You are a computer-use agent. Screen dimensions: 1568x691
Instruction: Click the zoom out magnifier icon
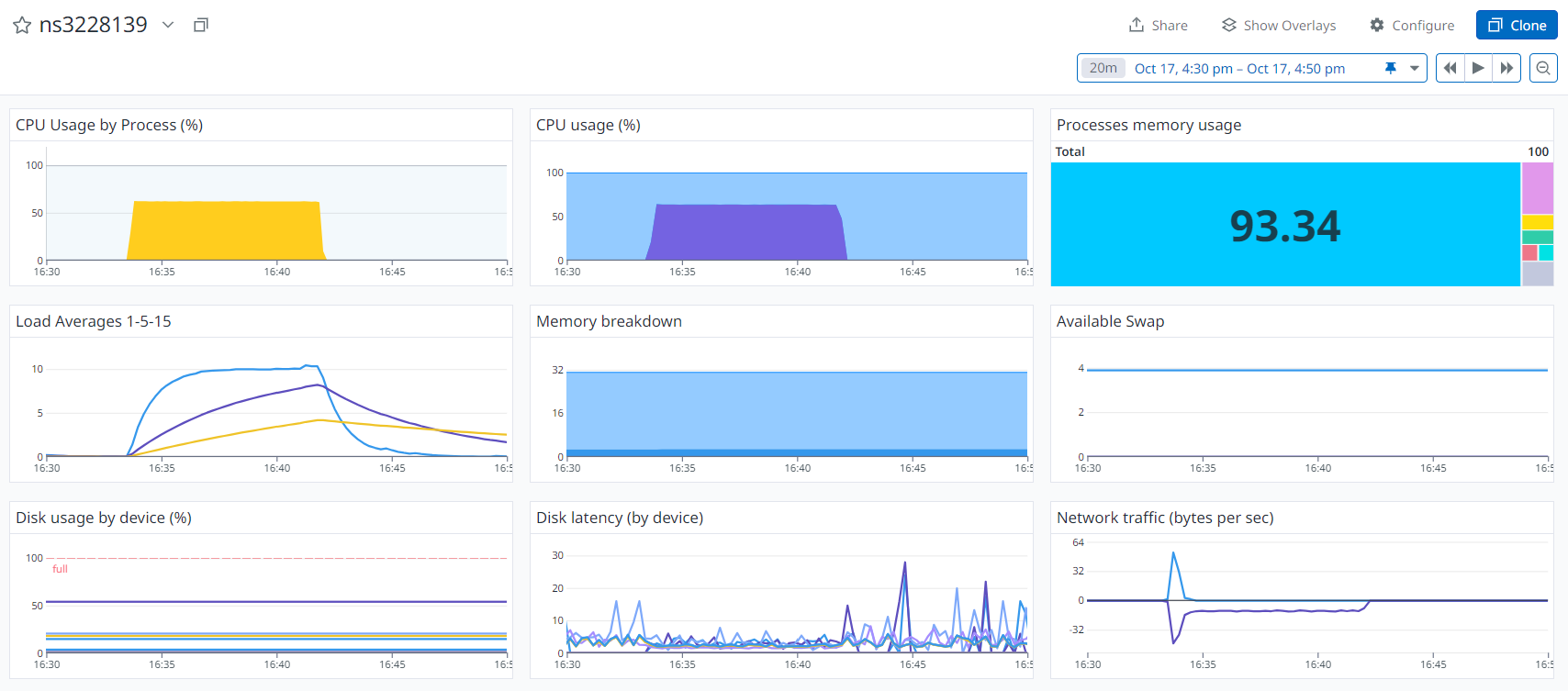pyautogui.click(x=1543, y=68)
